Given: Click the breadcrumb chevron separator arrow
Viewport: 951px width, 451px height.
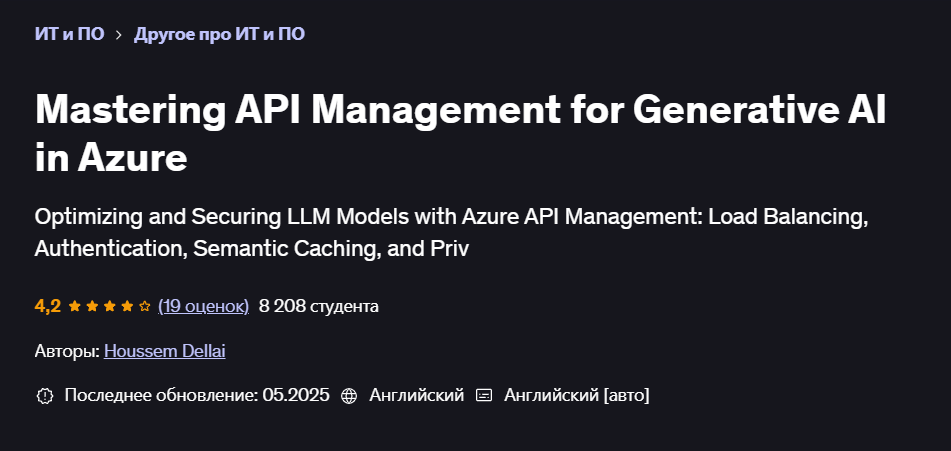Looking at the screenshot, I should pyautogui.click(x=119, y=35).
